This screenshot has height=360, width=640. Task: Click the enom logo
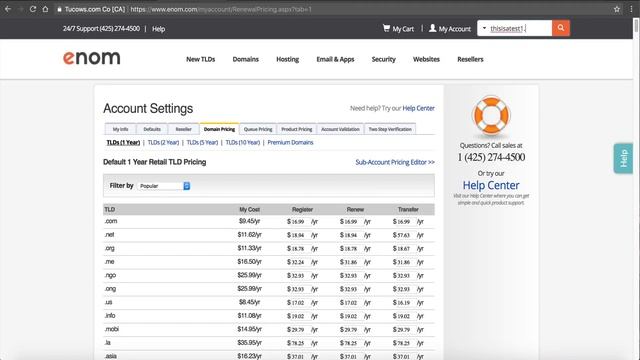(x=91, y=58)
